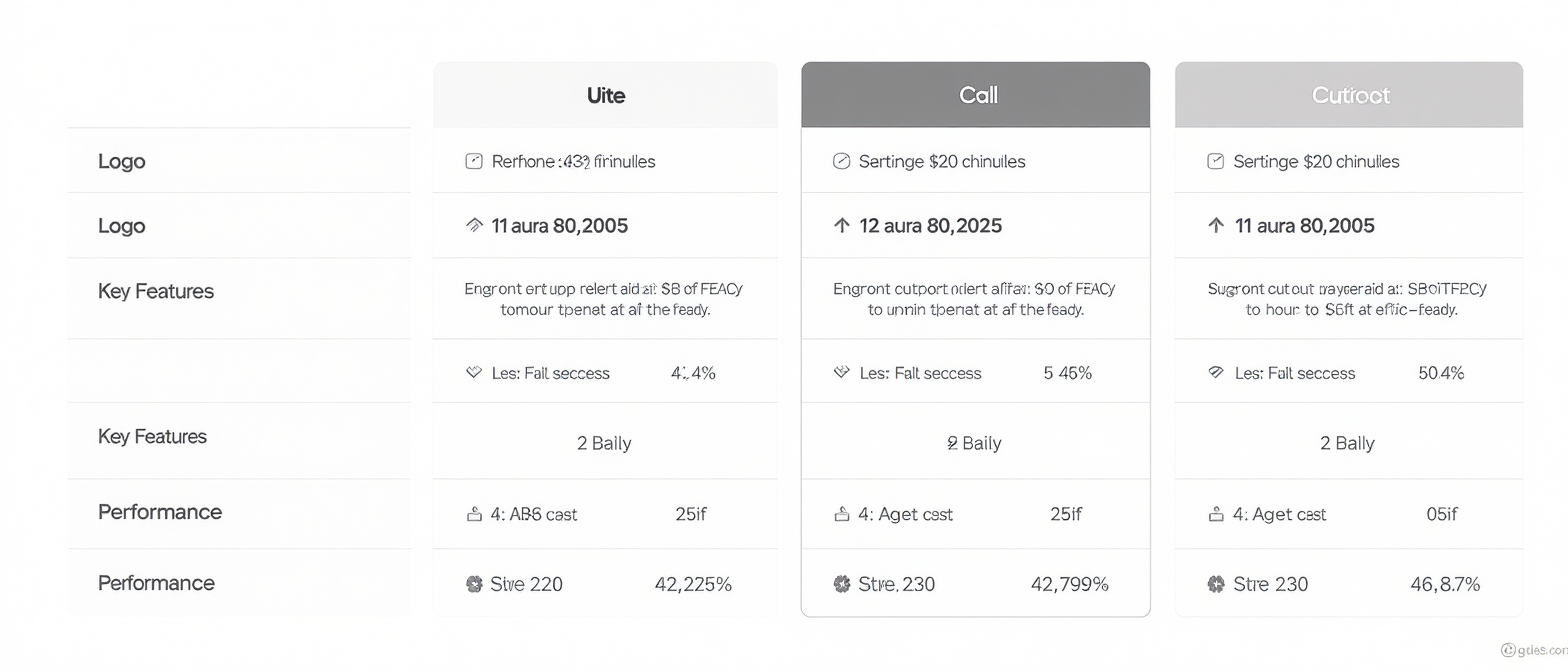This screenshot has width=1568, height=672.
Task: Click the last Performance row label
Action: click(x=156, y=583)
